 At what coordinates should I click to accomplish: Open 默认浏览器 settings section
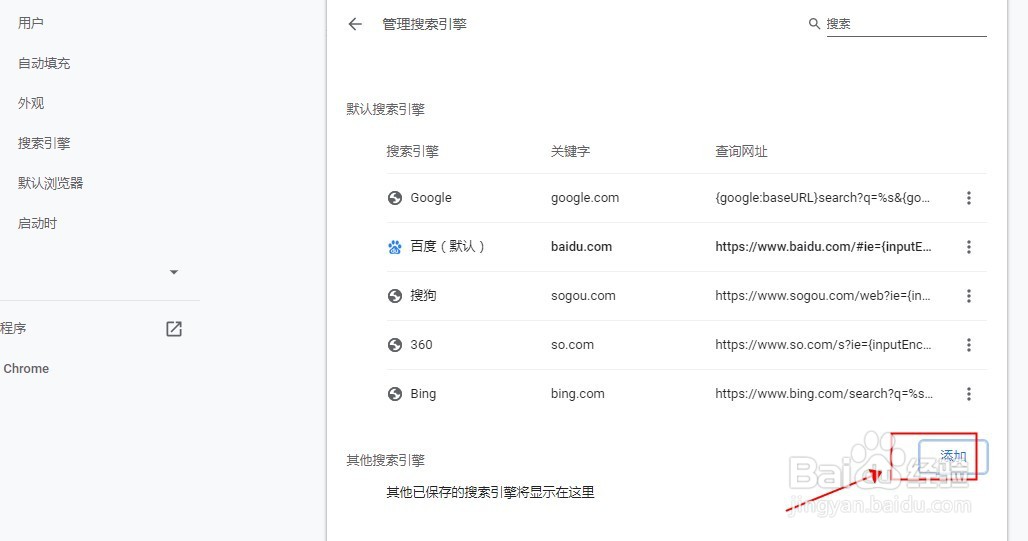pos(50,183)
